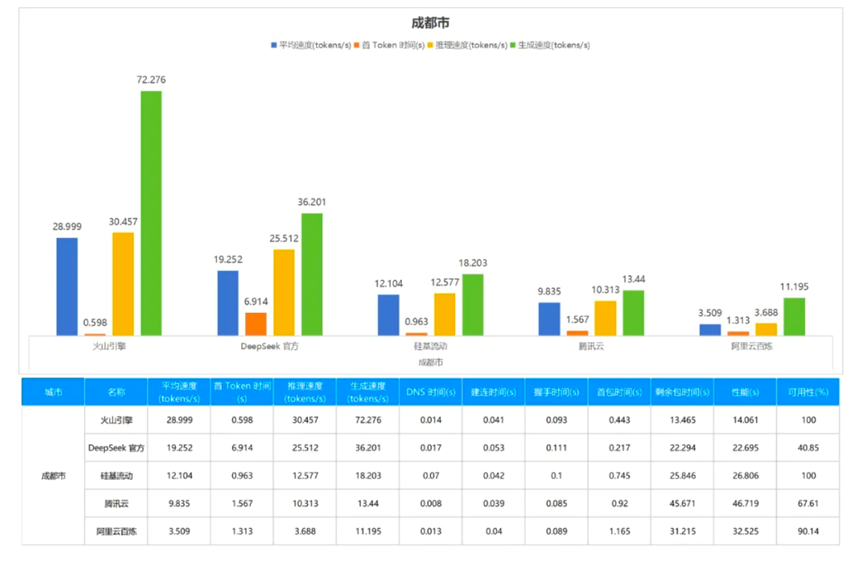Click the 阿里云百炼 axis label under the chart
Screen dimensions: 863x577
pos(752,346)
